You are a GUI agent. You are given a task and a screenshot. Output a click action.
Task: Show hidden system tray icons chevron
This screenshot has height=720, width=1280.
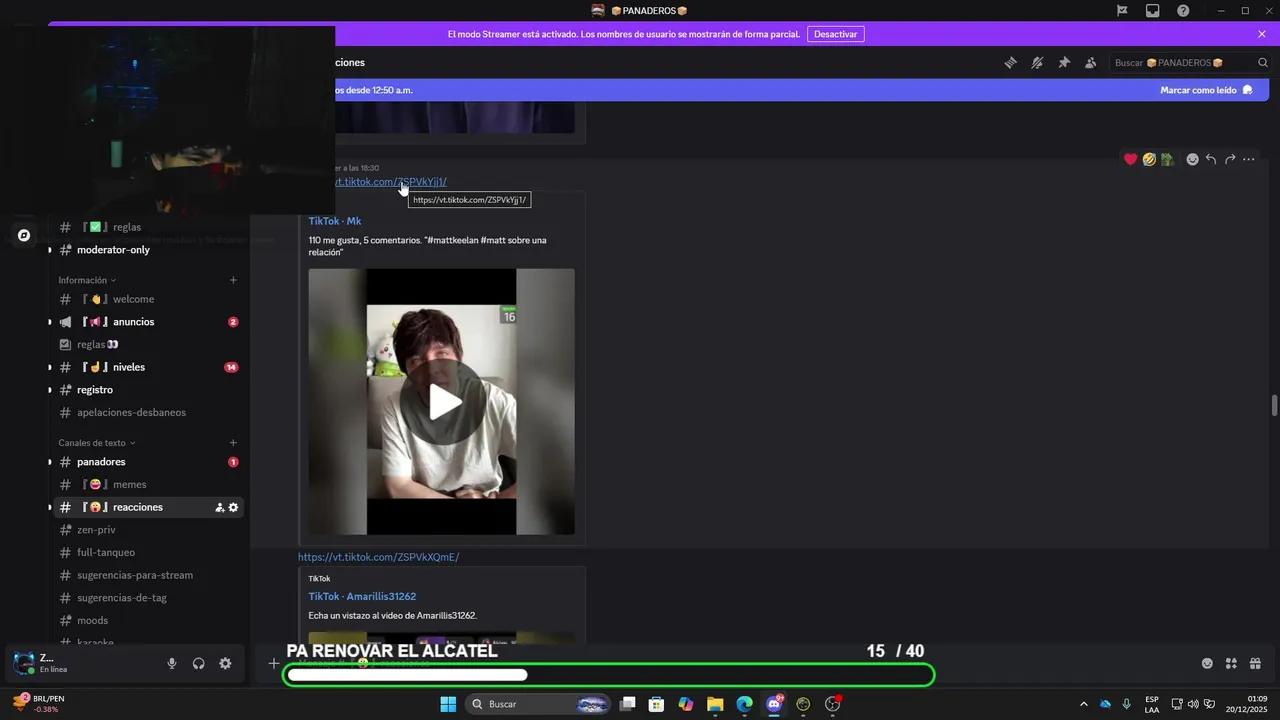click(1083, 704)
